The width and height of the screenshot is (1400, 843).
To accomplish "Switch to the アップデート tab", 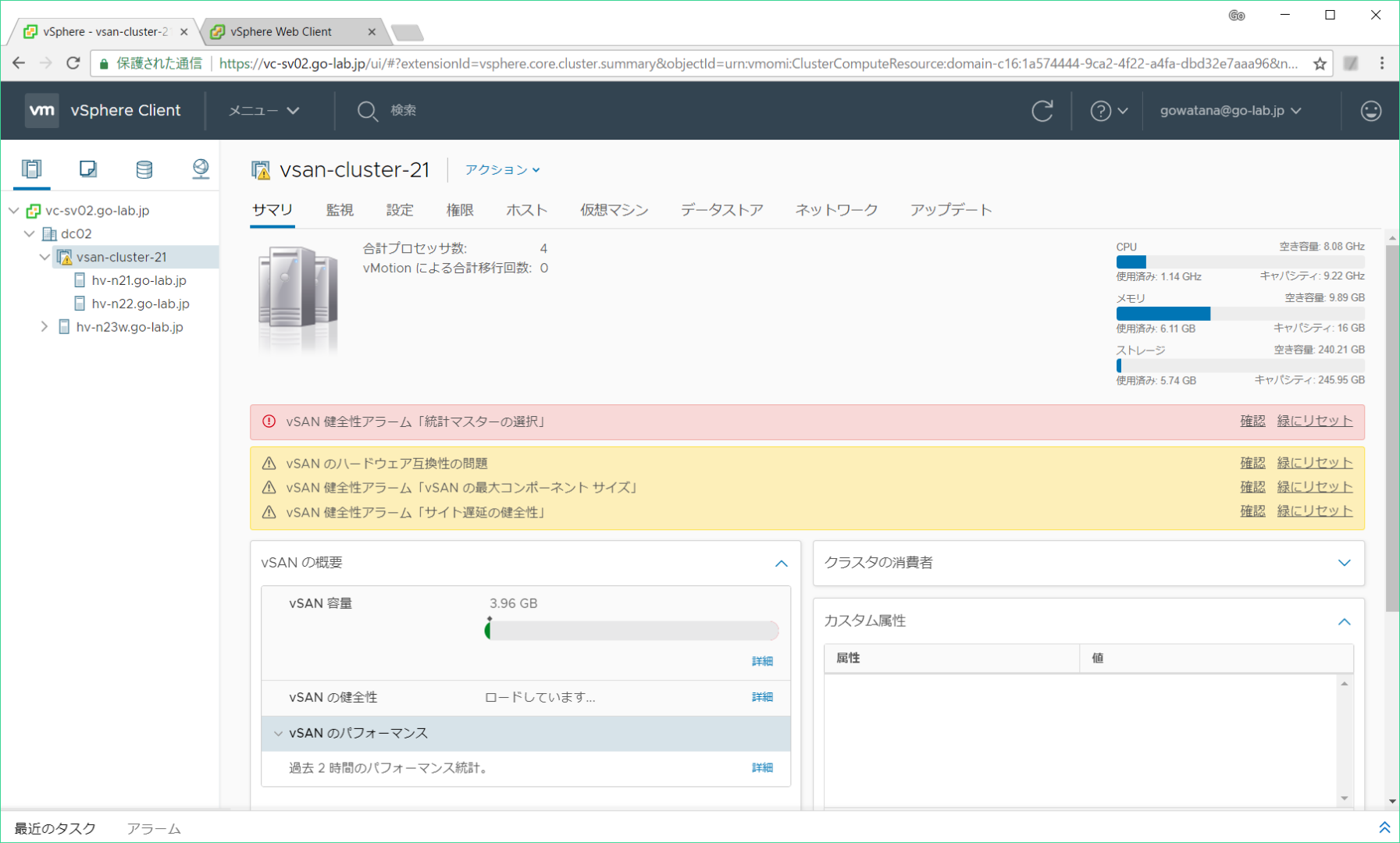I will (951, 210).
